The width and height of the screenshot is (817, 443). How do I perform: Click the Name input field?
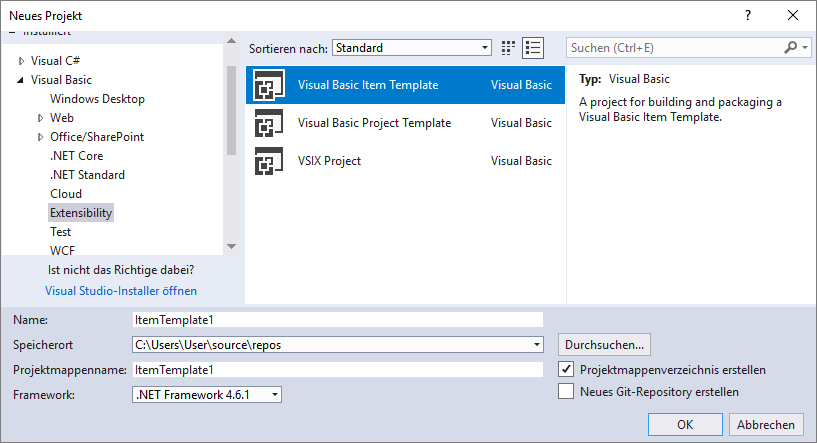tap(337, 320)
